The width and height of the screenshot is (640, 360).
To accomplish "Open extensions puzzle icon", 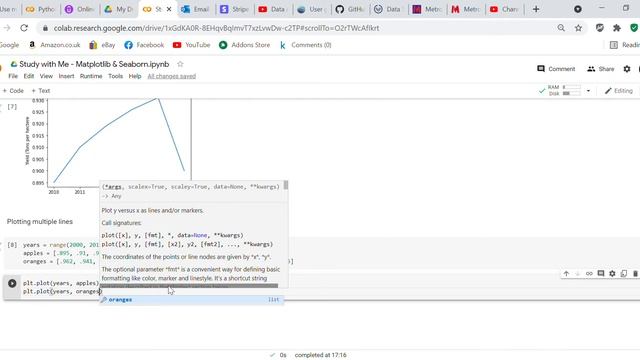I will 617,28.
